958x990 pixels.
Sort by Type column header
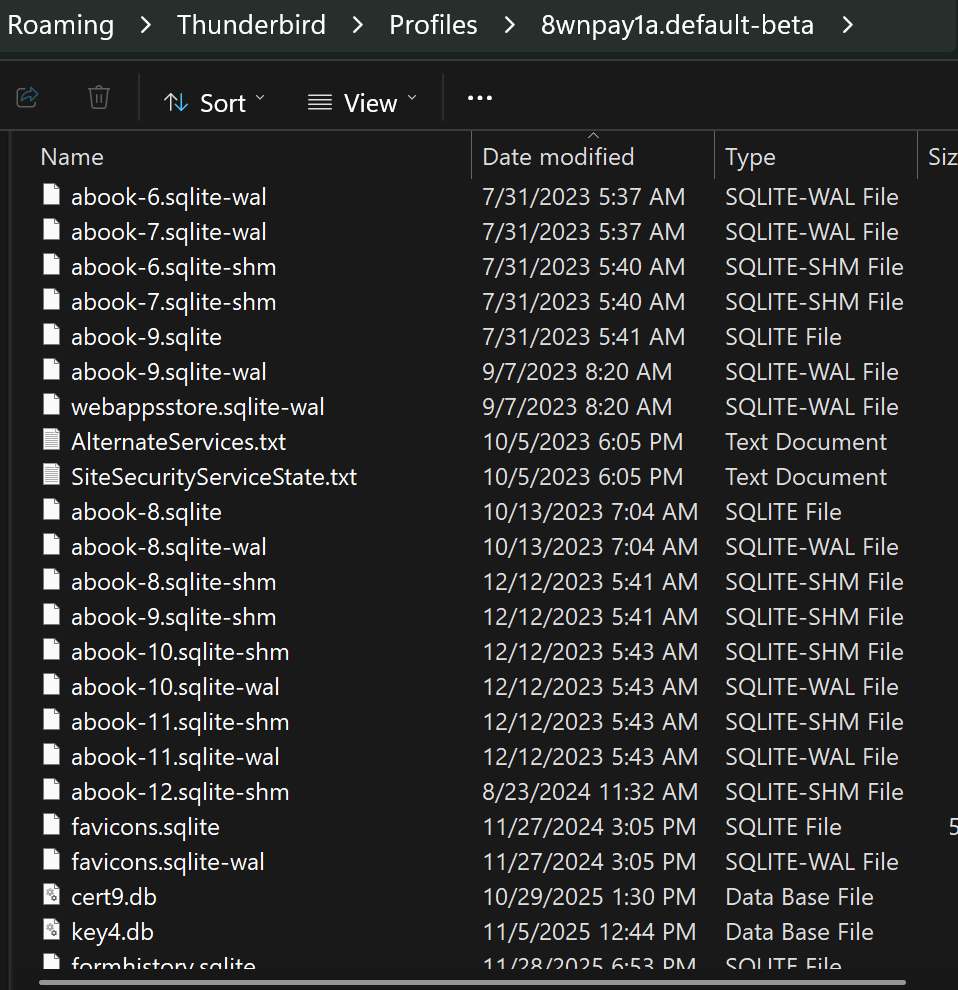pyautogui.click(x=750, y=157)
